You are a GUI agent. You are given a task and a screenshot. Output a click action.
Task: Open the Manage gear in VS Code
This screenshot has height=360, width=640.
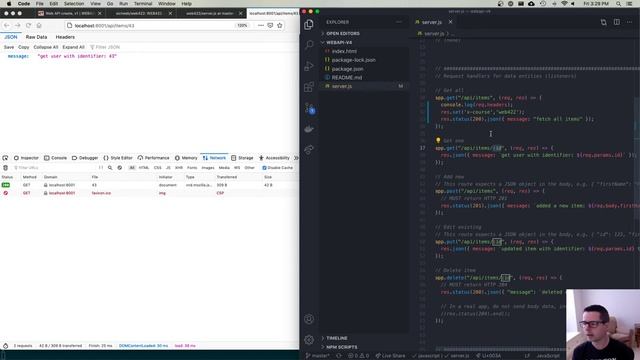point(309,340)
